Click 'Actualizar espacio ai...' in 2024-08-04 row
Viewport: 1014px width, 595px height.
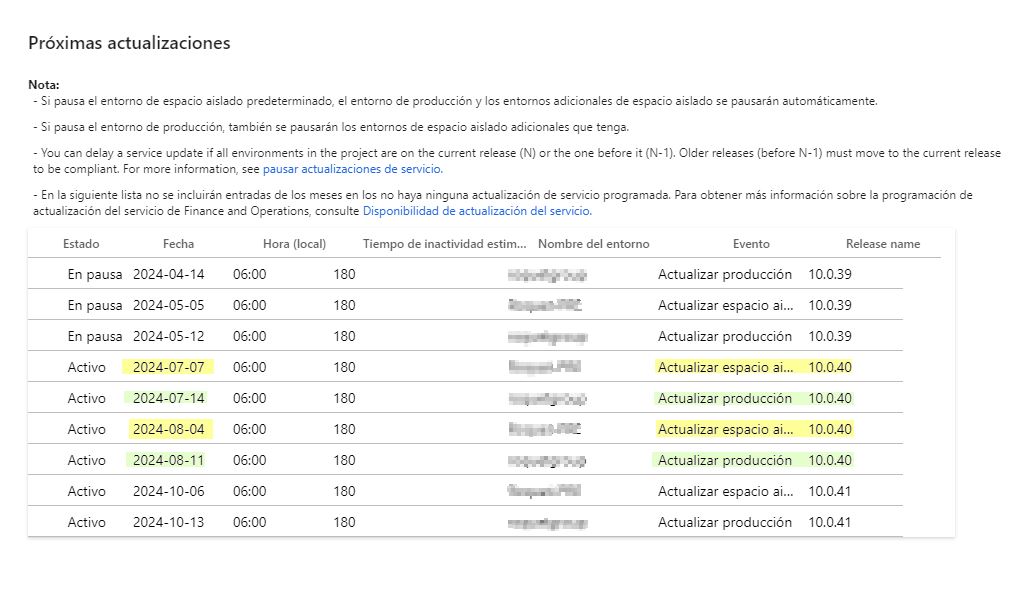pyautogui.click(x=726, y=429)
